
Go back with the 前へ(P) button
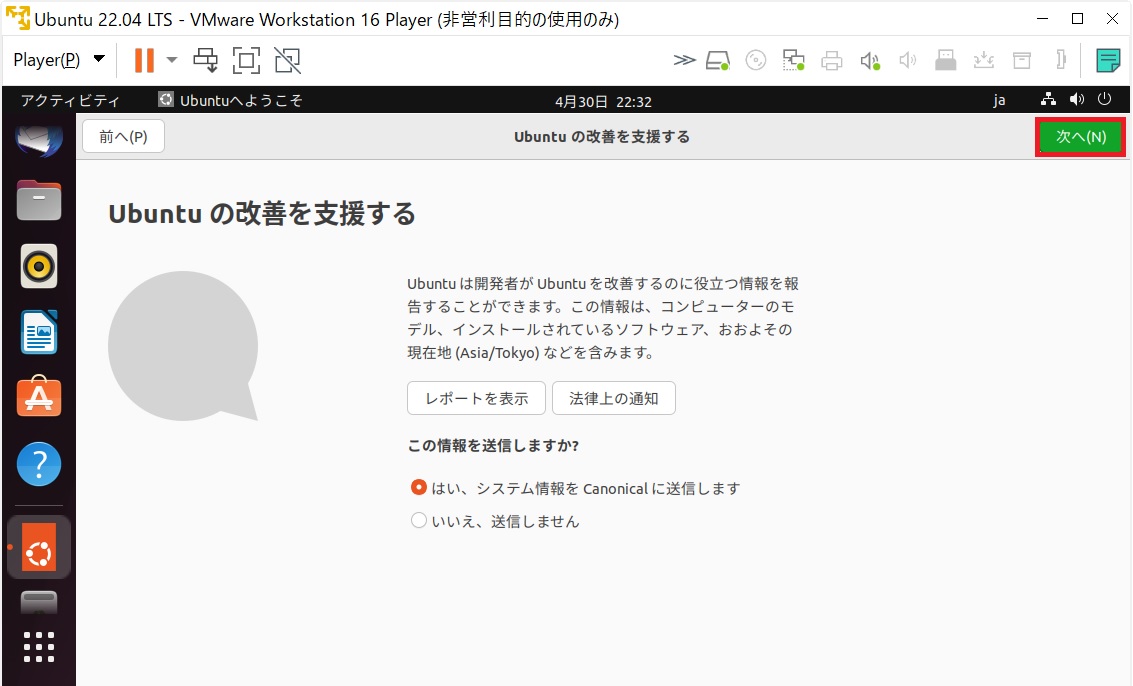pos(124,137)
